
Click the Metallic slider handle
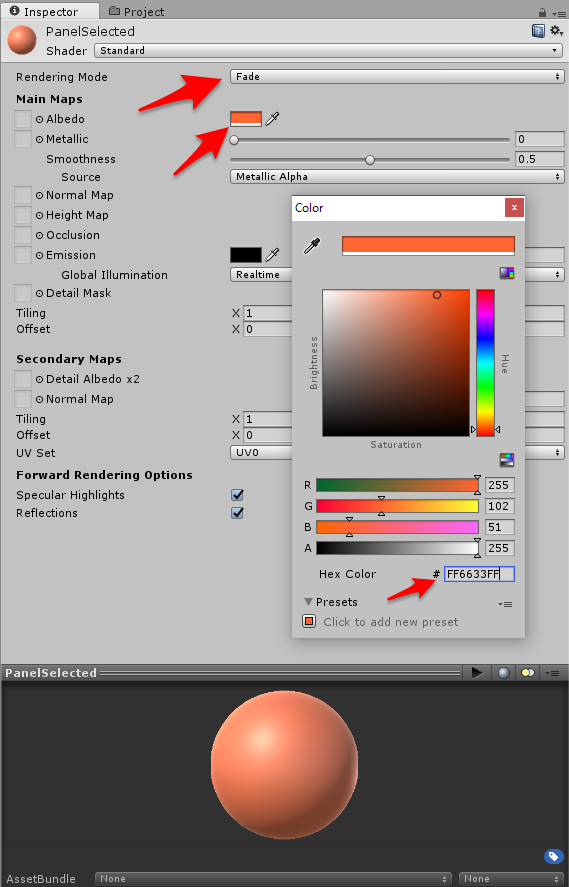click(x=234, y=140)
